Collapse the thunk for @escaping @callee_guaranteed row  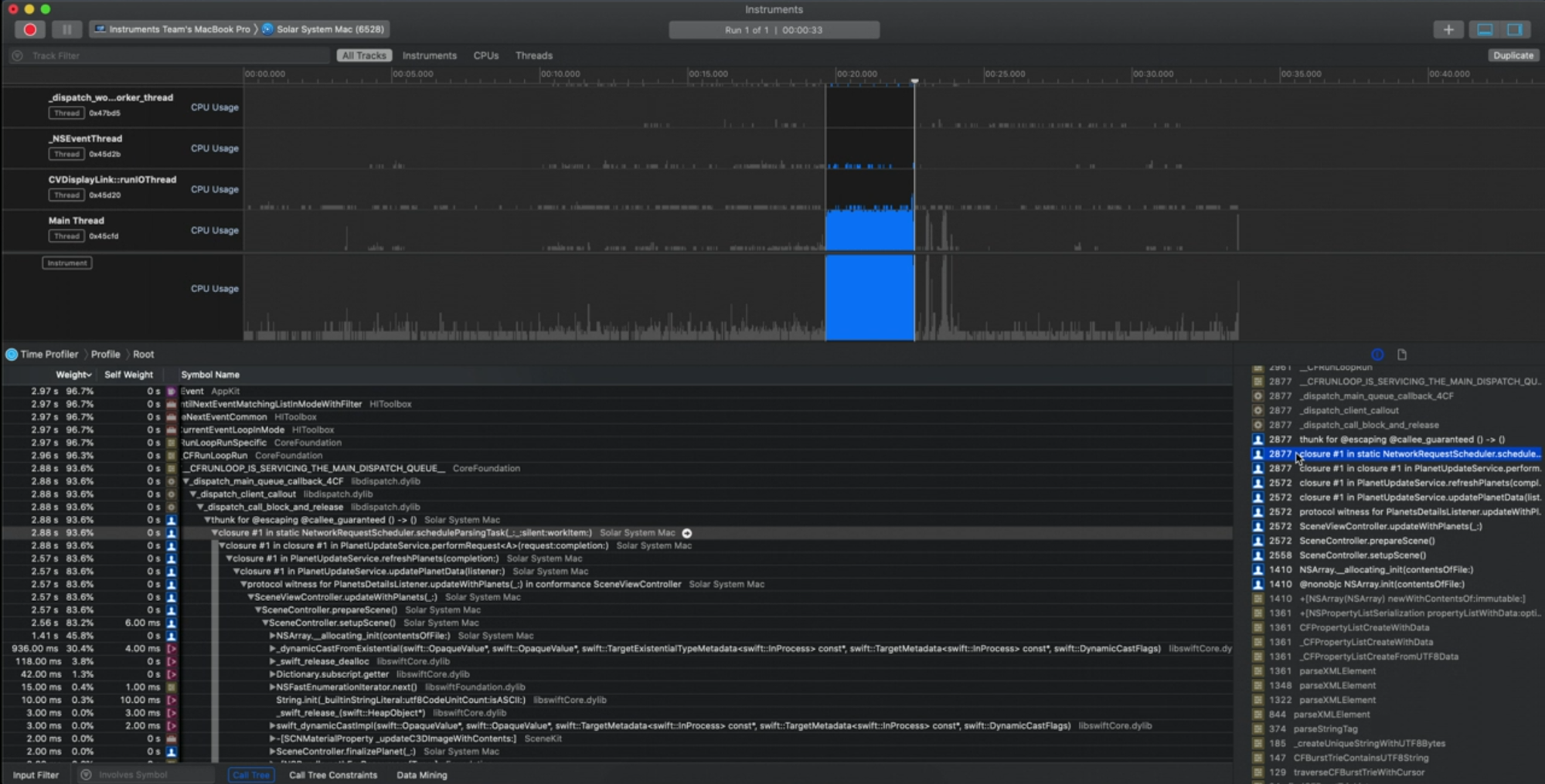coord(208,520)
